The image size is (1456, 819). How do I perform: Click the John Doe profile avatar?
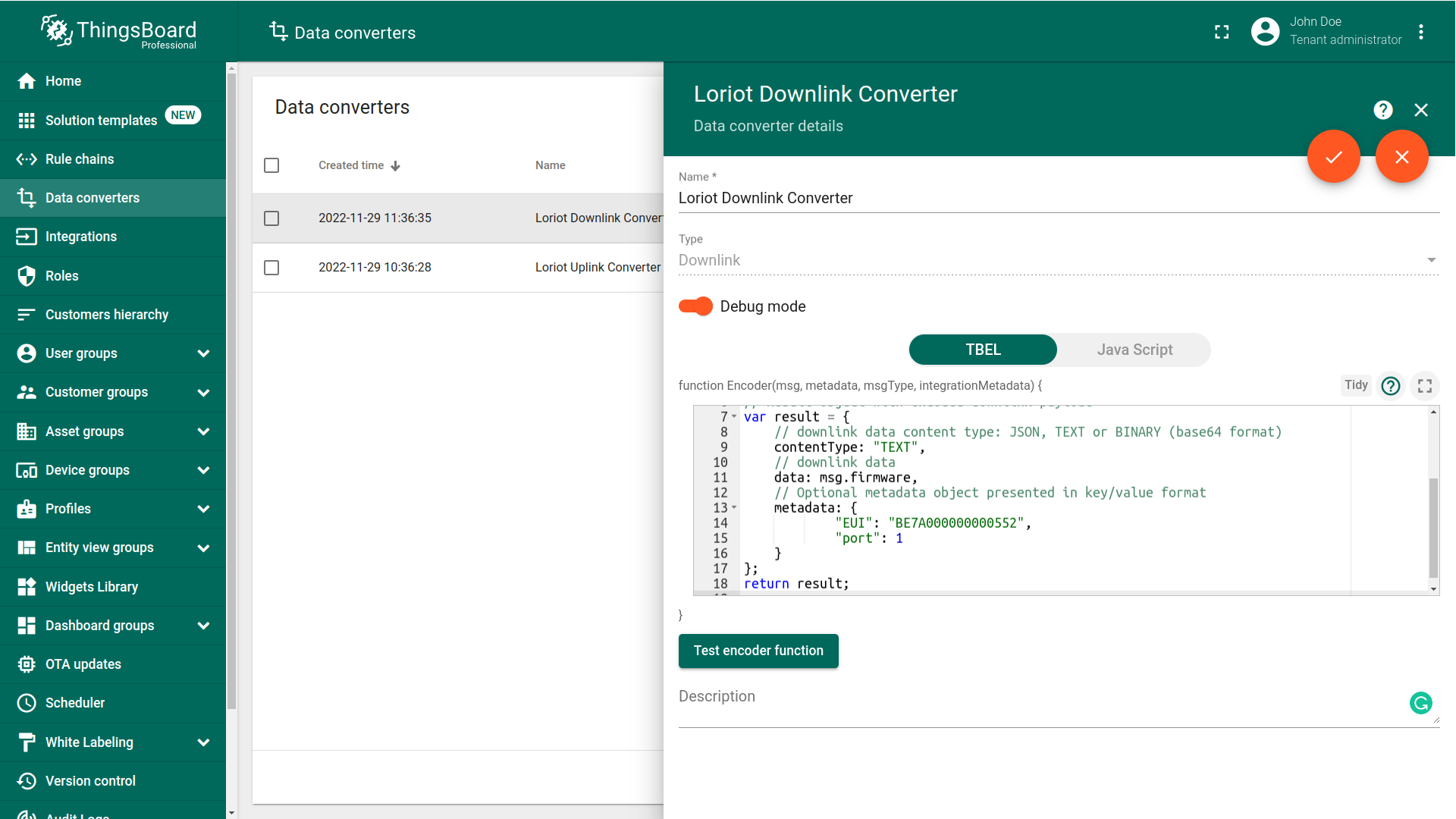(1265, 32)
